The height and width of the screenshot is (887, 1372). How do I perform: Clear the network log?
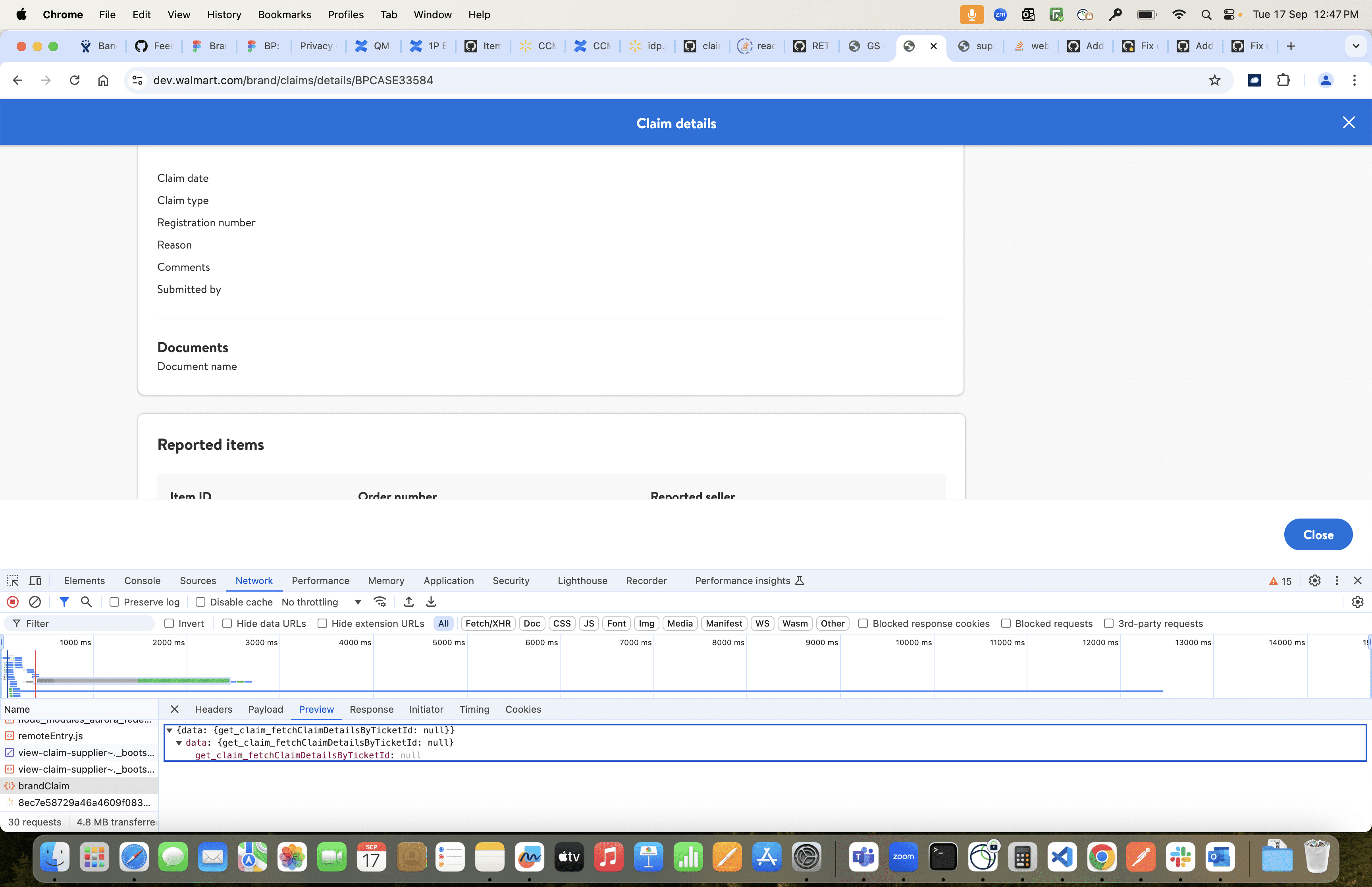35,602
